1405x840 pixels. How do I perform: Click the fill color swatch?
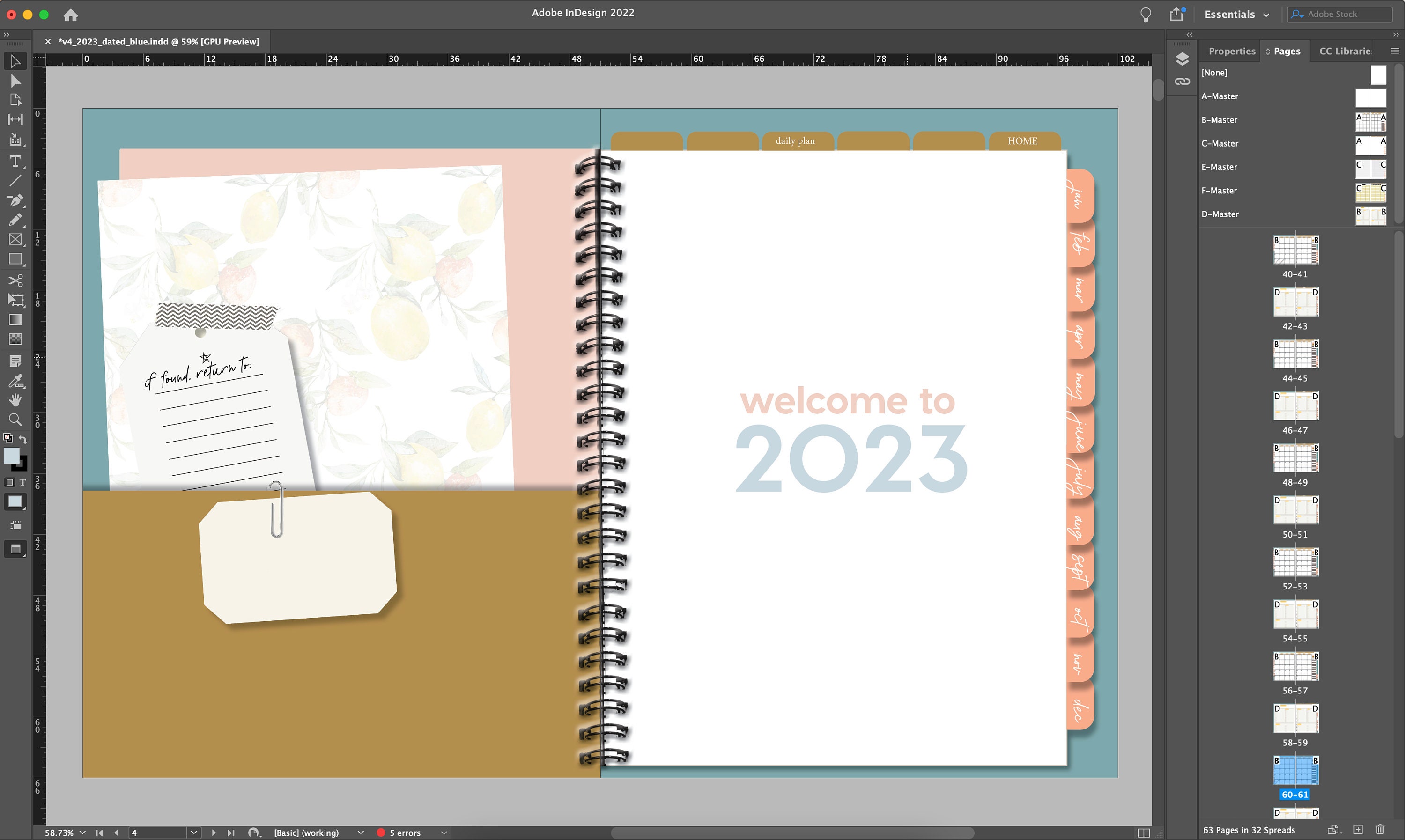11,455
